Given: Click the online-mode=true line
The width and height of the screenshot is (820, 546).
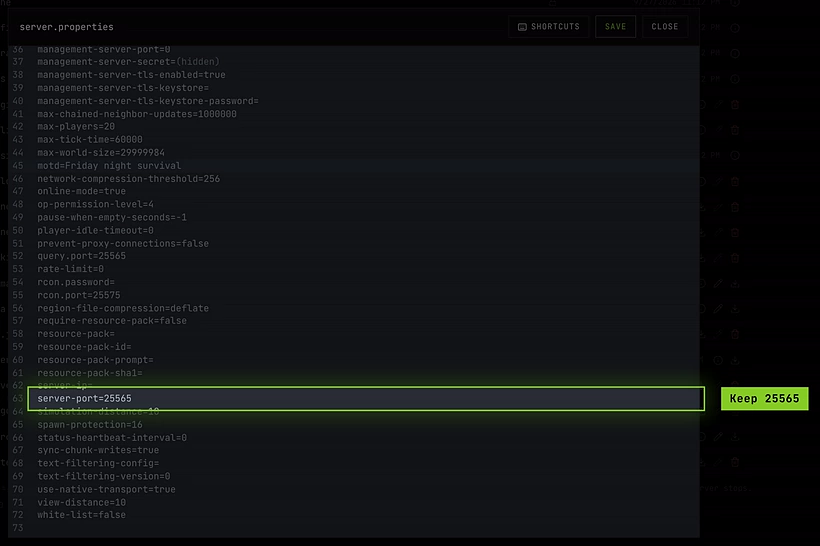Looking at the screenshot, I should point(82,191).
